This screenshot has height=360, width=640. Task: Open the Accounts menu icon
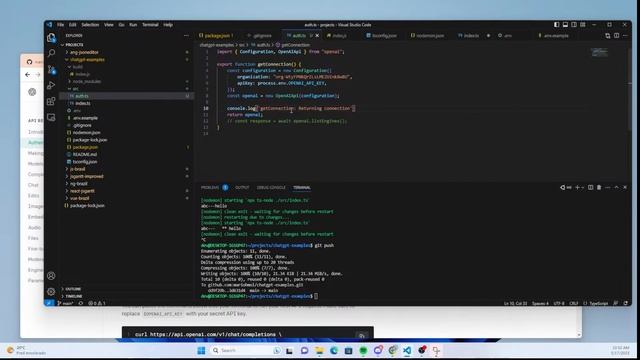pos(51,276)
